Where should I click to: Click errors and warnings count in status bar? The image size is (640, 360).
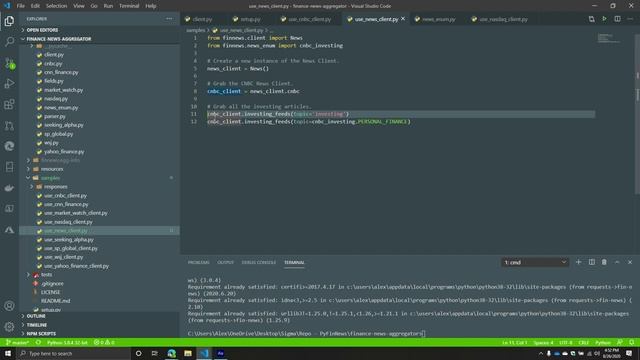coord(104,342)
